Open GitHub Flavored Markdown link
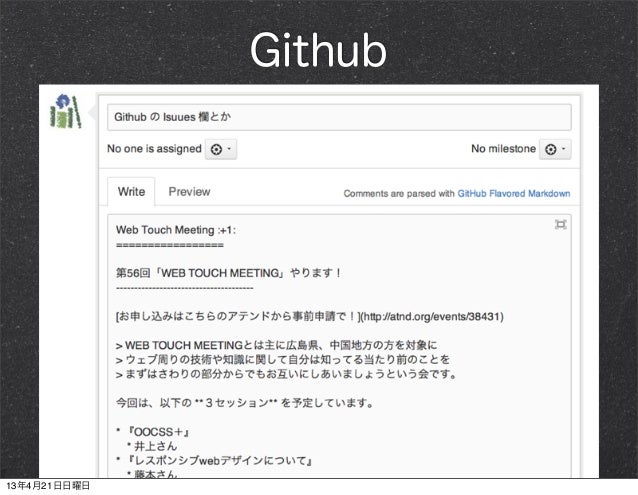 pyautogui.click(x=513, y=194)
